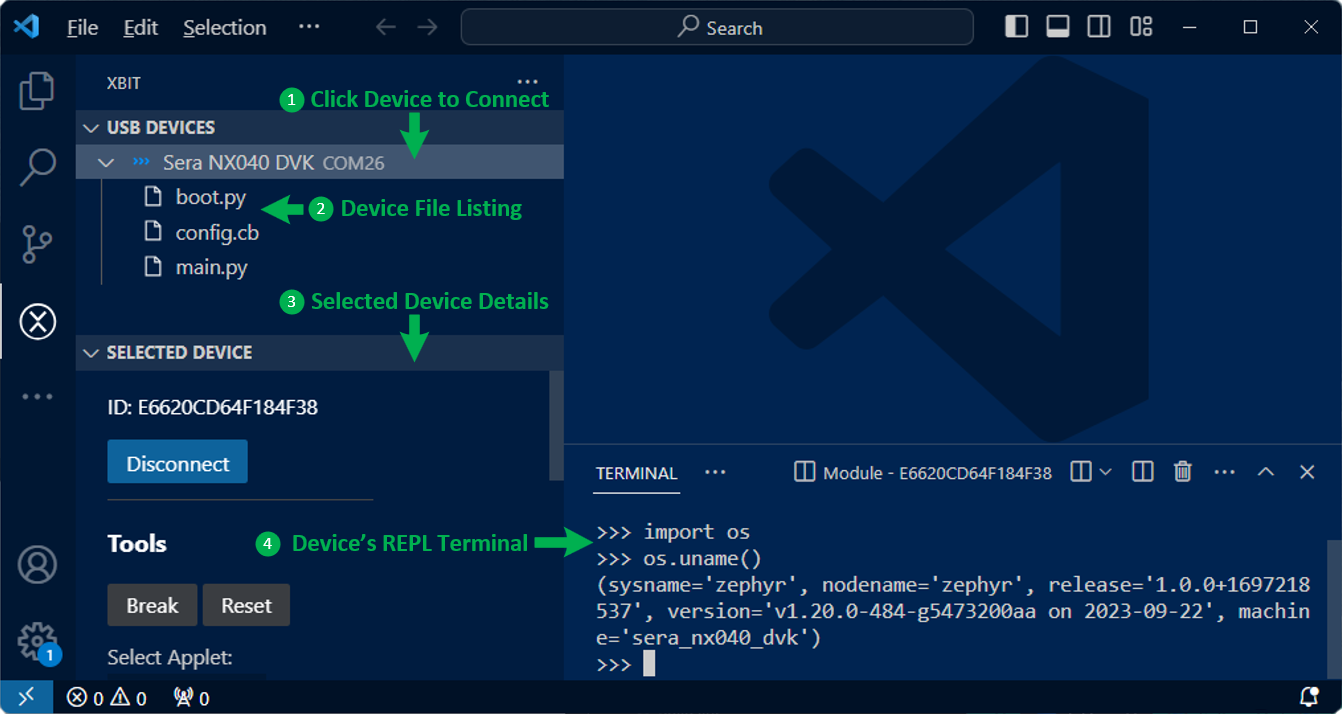The height and width of the screenshot is (714, 1342).
Task: Click the sidebar vertical scrollbar
Action: coord(556,425)
